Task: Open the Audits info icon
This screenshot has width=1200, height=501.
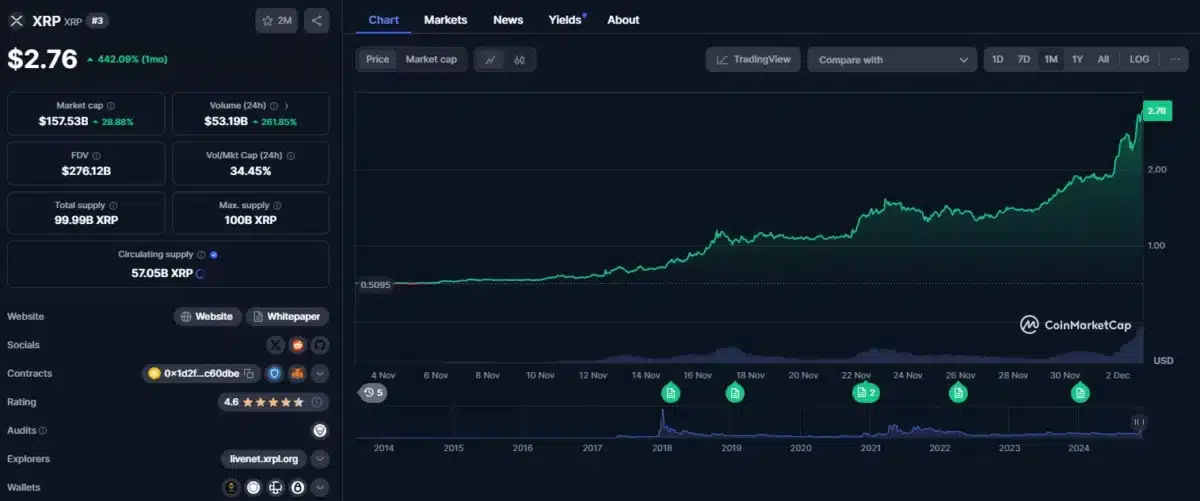Action: point(43,430)
